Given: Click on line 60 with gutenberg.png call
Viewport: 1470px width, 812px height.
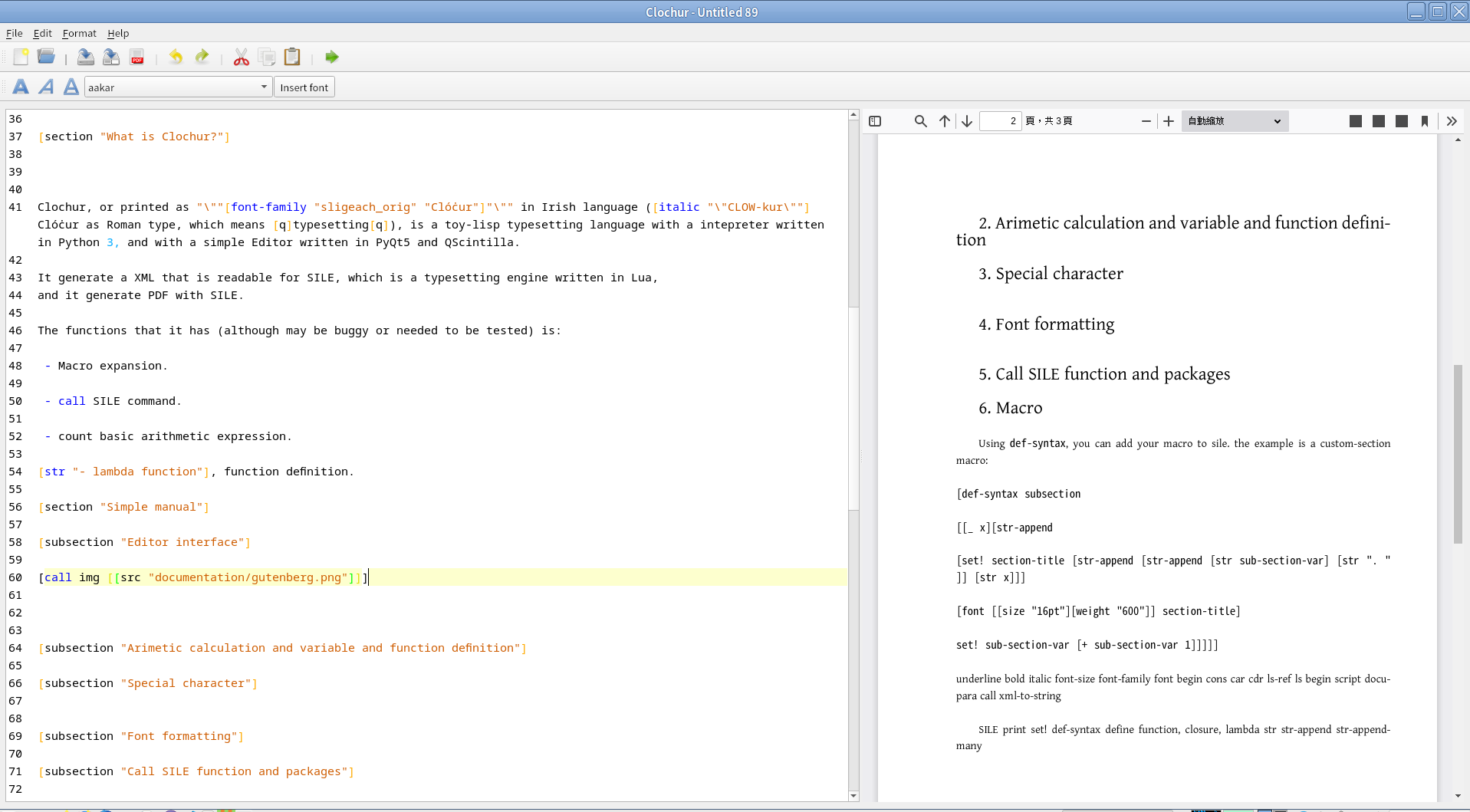Looking at the screenshot, I should tap(203, 577).
